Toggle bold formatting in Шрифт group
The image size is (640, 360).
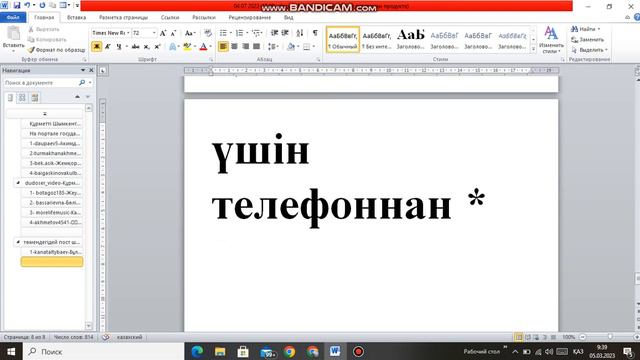point(97,47)
